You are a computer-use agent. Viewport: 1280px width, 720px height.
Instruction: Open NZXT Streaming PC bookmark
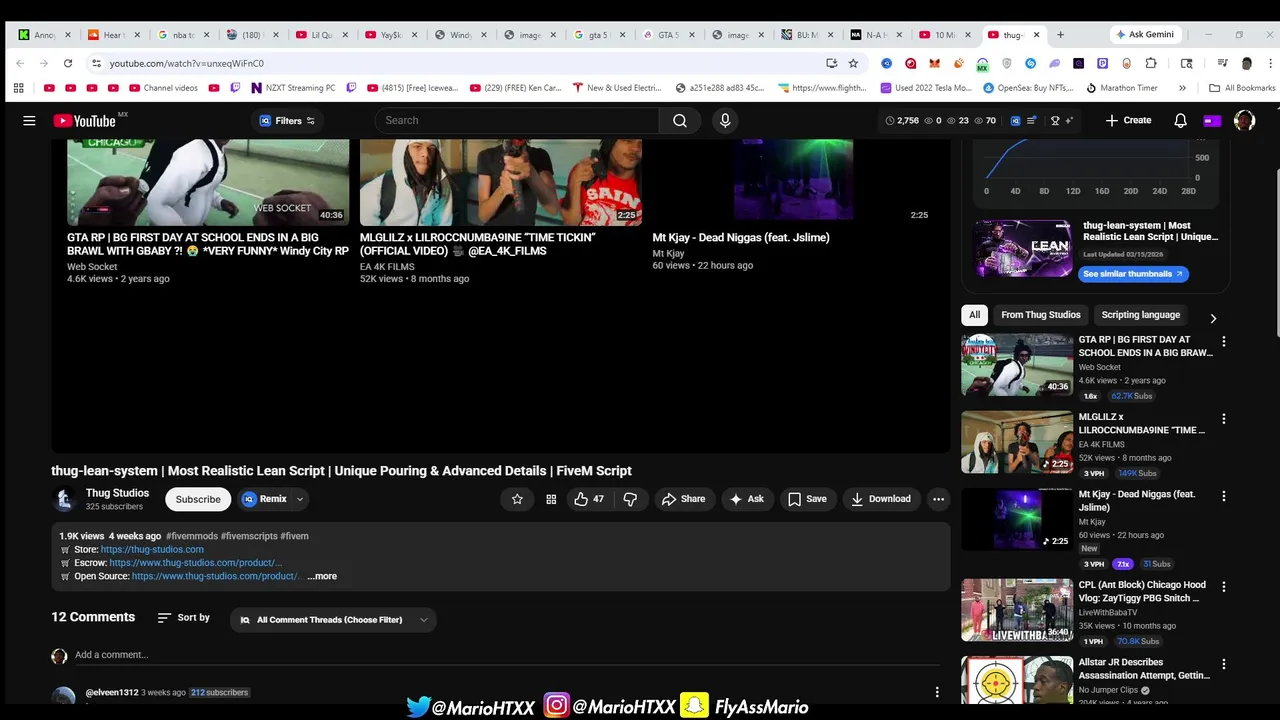[293, 88]
